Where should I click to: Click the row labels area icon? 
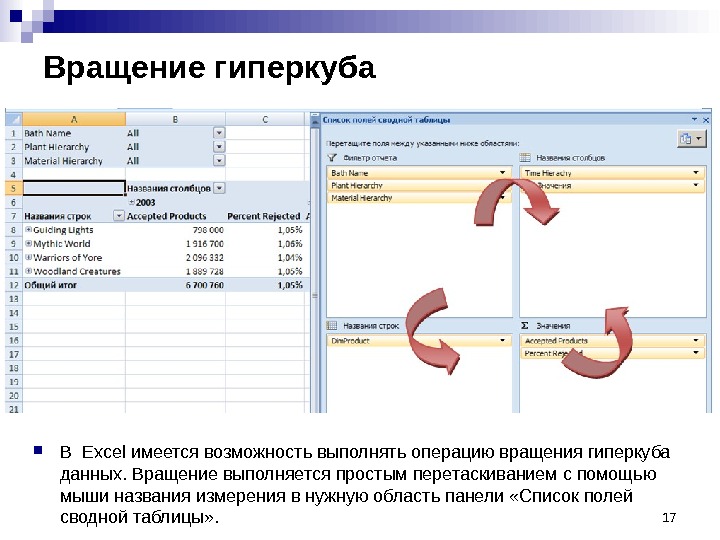click(332, 326)
